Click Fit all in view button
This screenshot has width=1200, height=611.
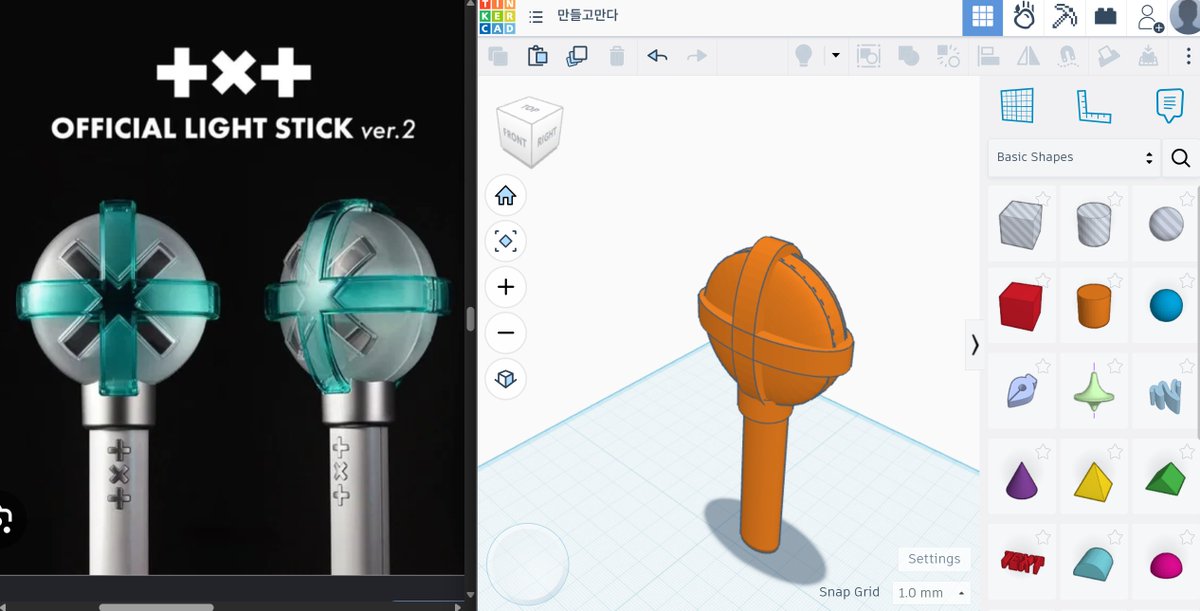click(505, 241)
